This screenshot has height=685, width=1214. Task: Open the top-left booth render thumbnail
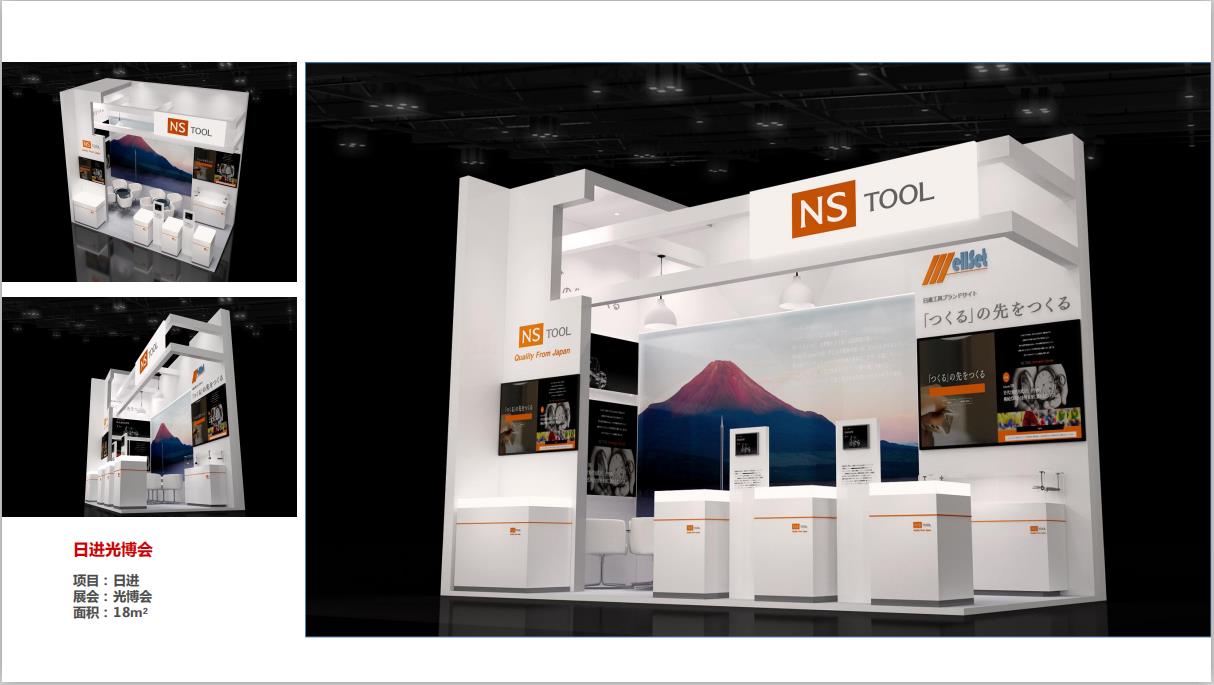(148, 172)
